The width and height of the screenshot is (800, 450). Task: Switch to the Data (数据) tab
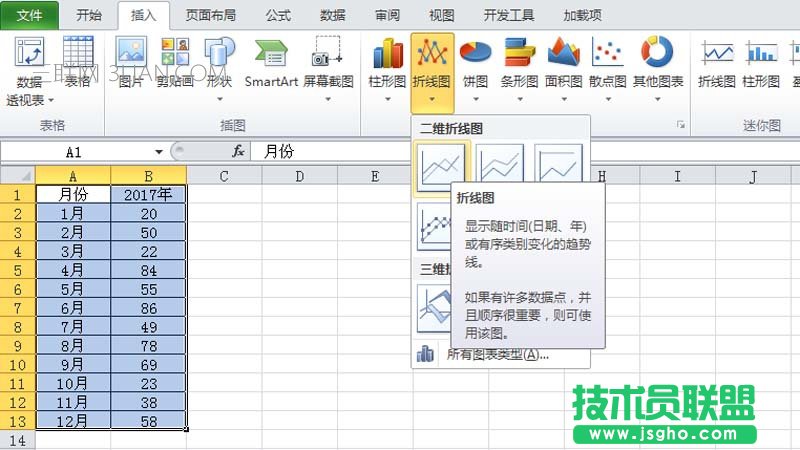(333, 15)
